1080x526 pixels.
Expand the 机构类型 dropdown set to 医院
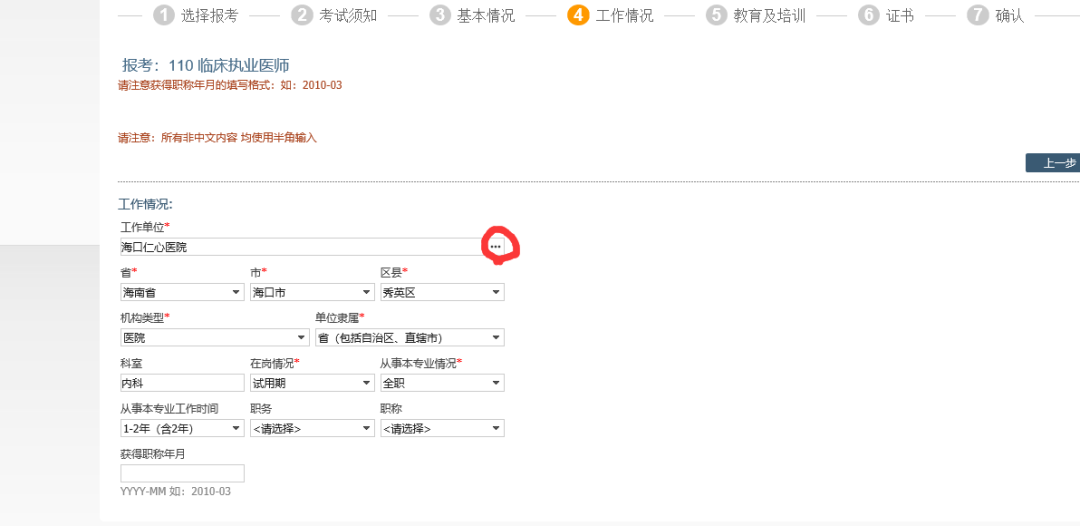point(214,338)
